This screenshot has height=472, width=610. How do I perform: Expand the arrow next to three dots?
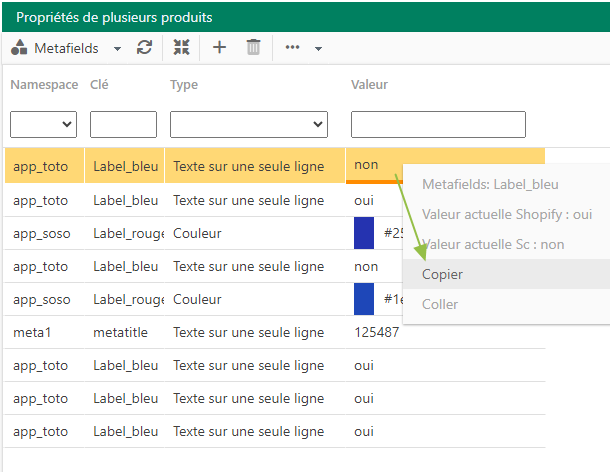click(x=318, y=49)
